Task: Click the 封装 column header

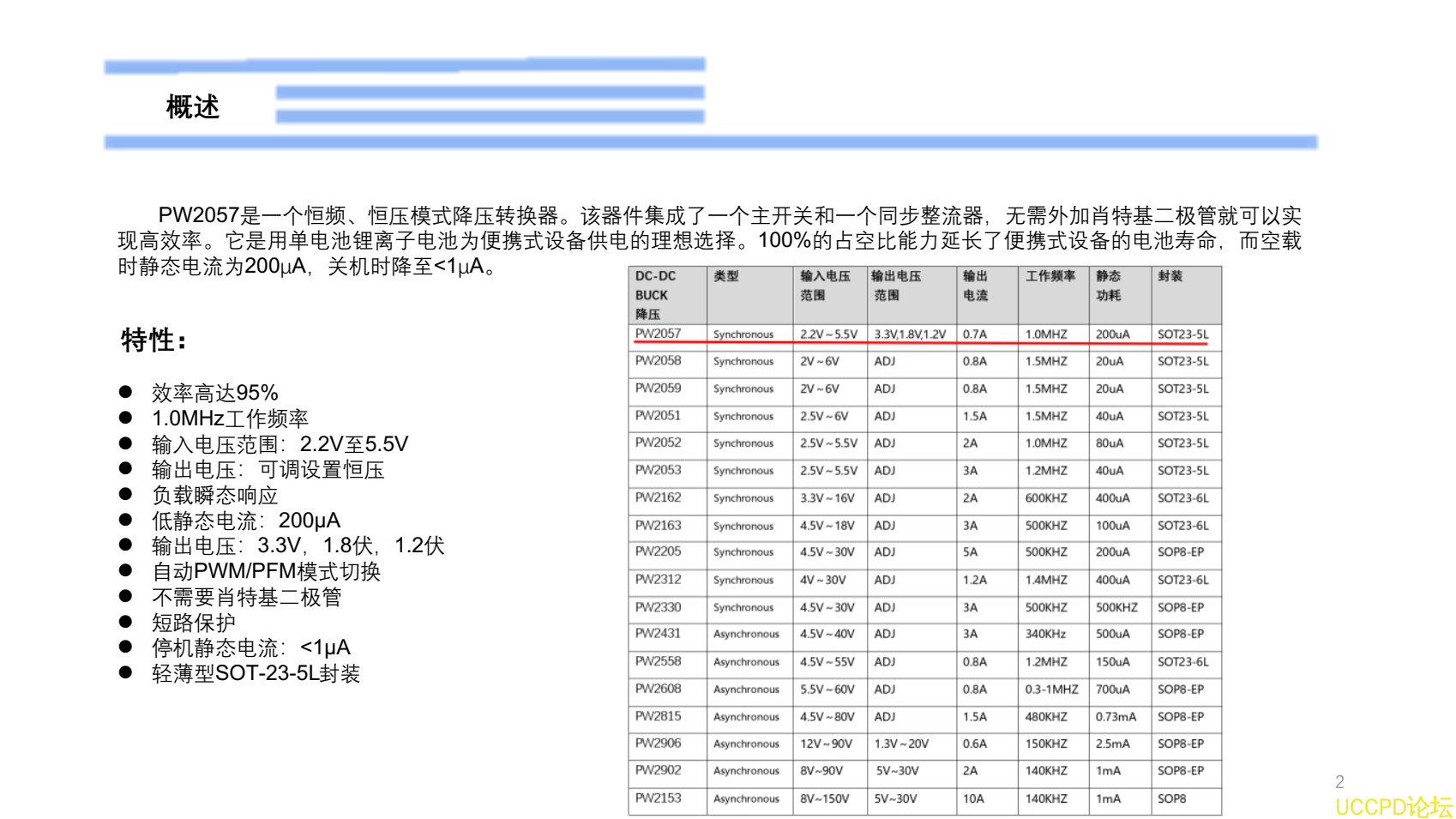Action: (1169, 276)
